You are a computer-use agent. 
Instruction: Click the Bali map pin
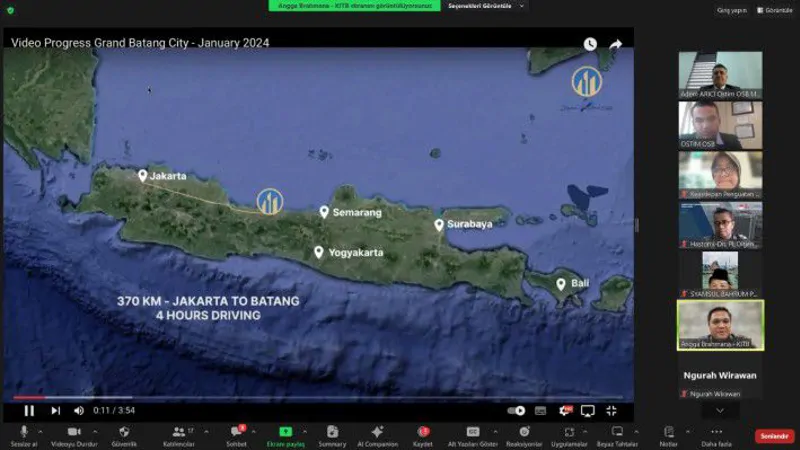point(561,284)
